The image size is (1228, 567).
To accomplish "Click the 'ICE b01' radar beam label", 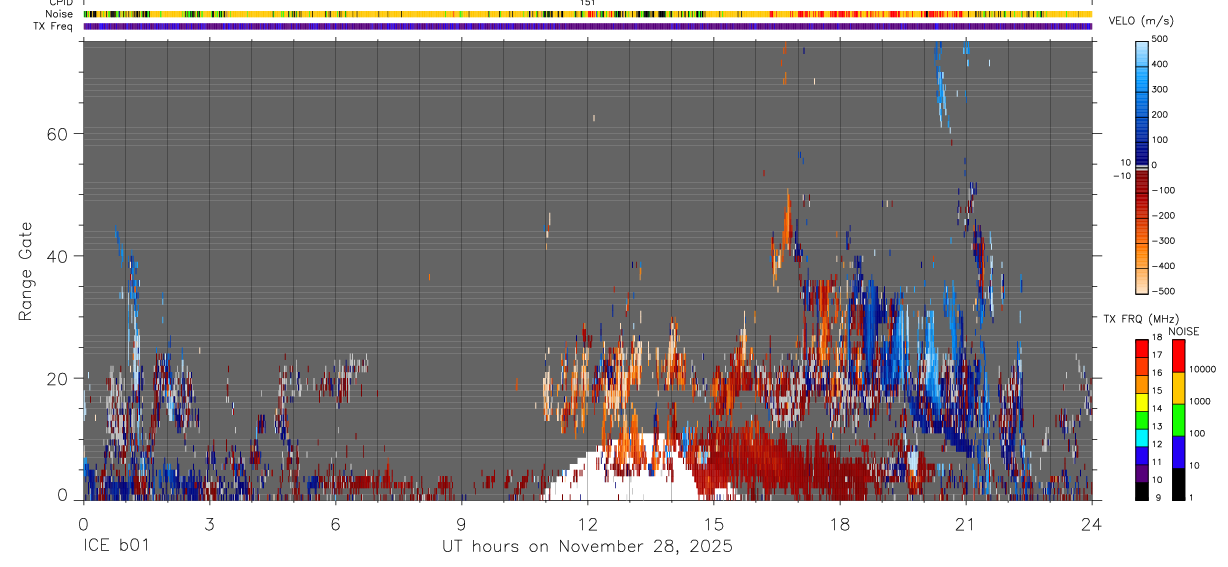I will point(115,546).
